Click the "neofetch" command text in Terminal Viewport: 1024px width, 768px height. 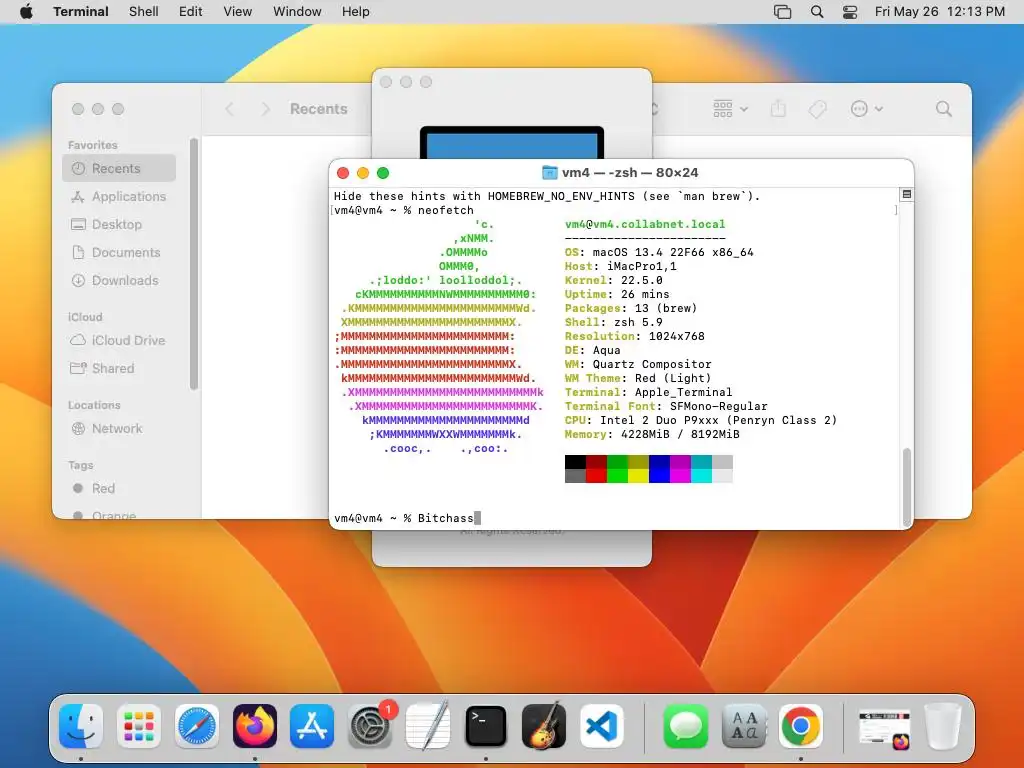pos(445,210)
